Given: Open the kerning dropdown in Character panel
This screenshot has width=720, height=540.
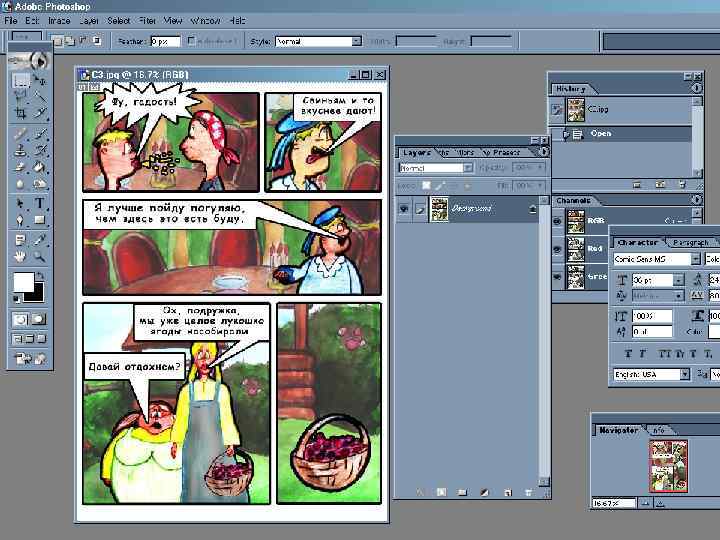Looking at the screenshot, I should pyautogui.click(x=678, y=296).
